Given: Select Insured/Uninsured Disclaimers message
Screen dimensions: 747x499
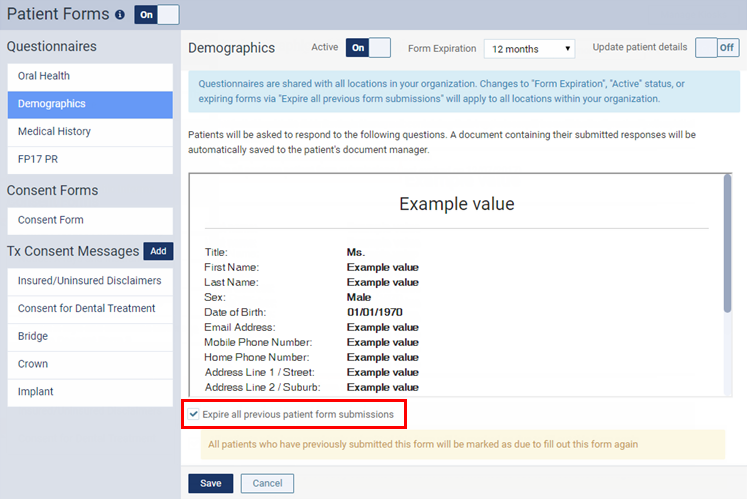Looking at the screenshot, I should [90, 281].
